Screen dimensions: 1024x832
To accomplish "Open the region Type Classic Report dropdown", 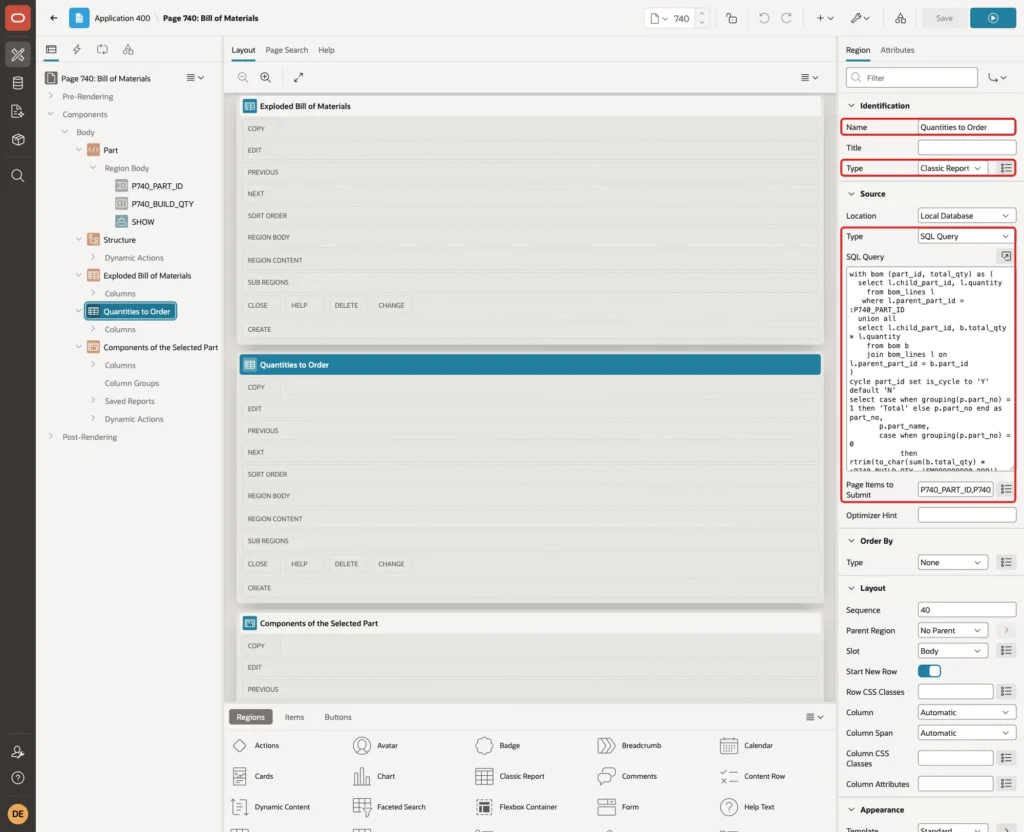I will [x=952, y=168].
